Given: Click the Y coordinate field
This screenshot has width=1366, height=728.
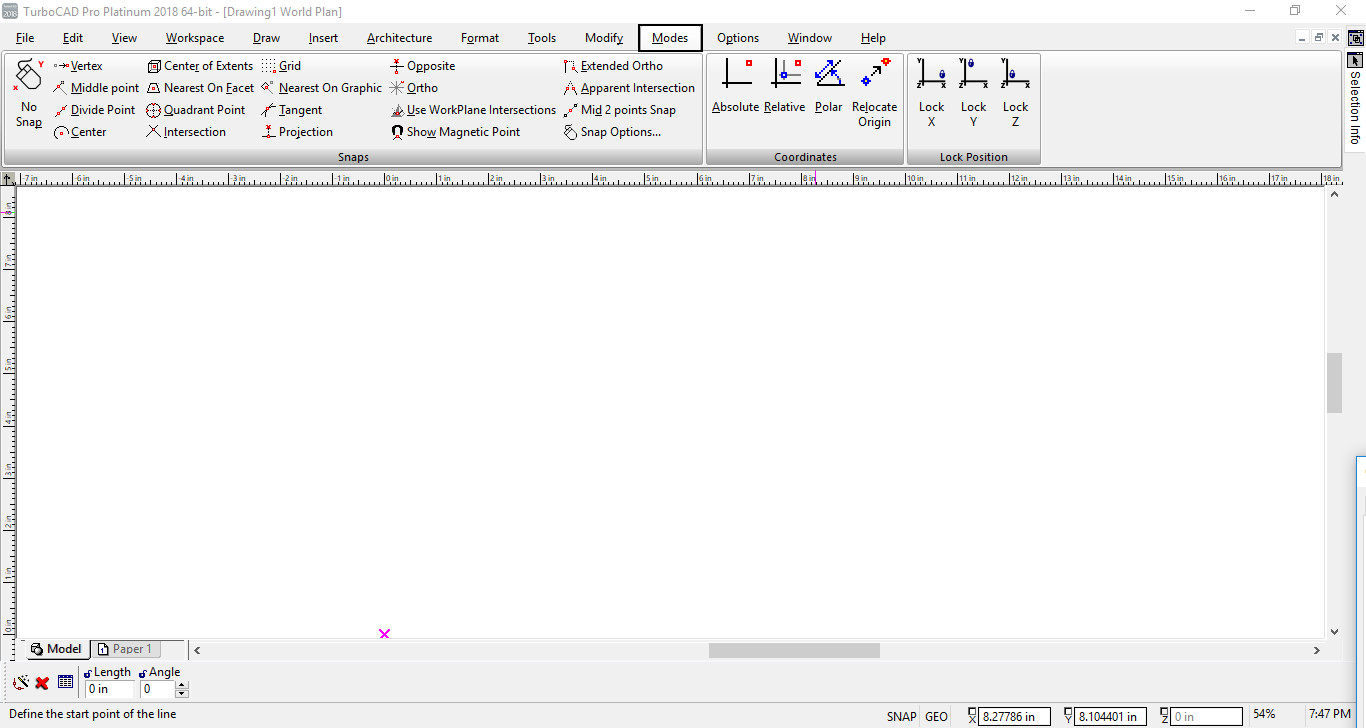Looking at the screenshot, I should pos(1110,716).
